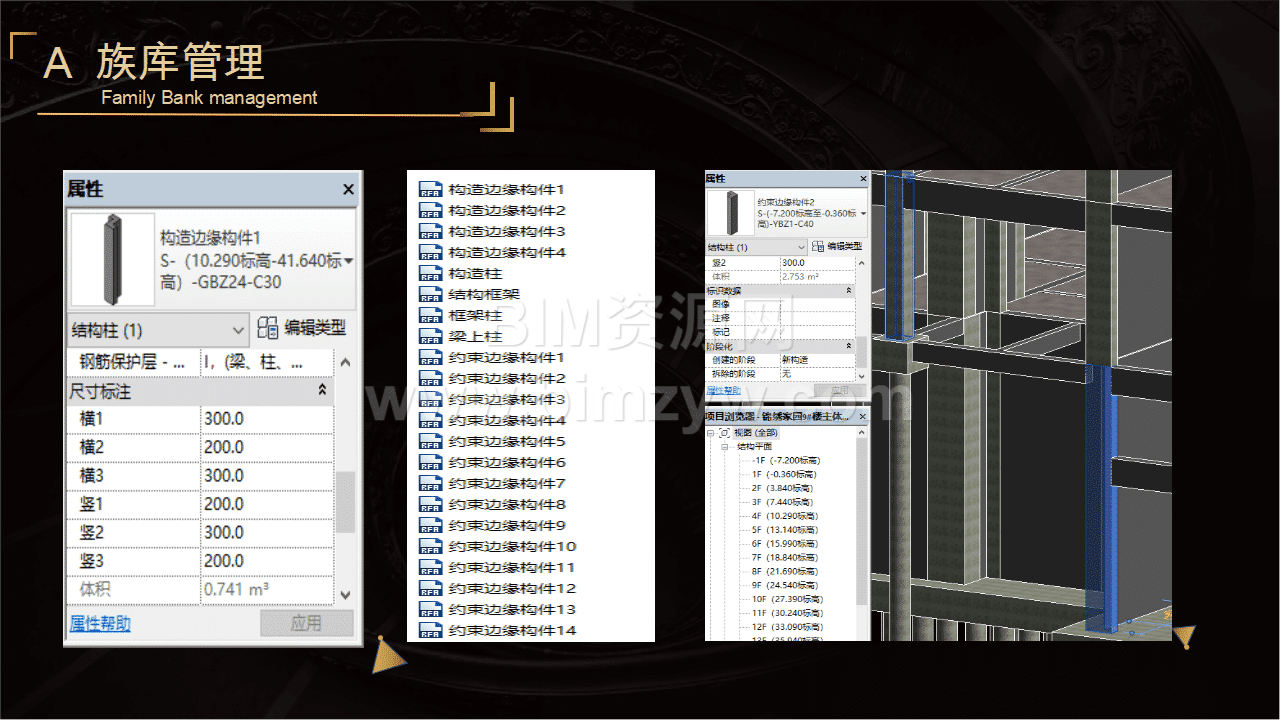Screen dimensions: 1280x720
Task: Click the RFA file icon for 约束边缘构件6
Action: (430, 462)
